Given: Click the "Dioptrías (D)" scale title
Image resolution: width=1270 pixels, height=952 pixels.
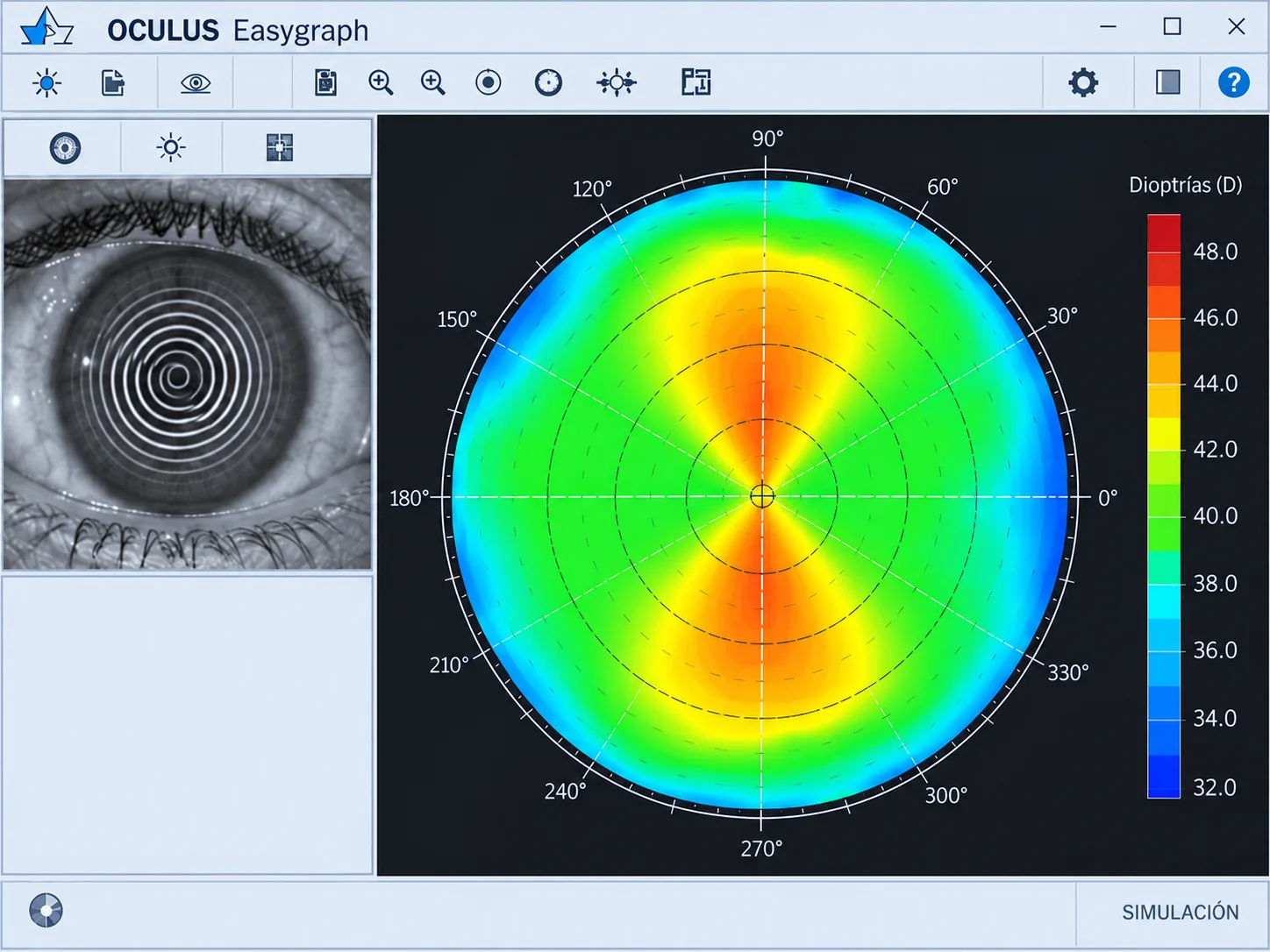Looking at the screenshot, I should pos(1186,185).
